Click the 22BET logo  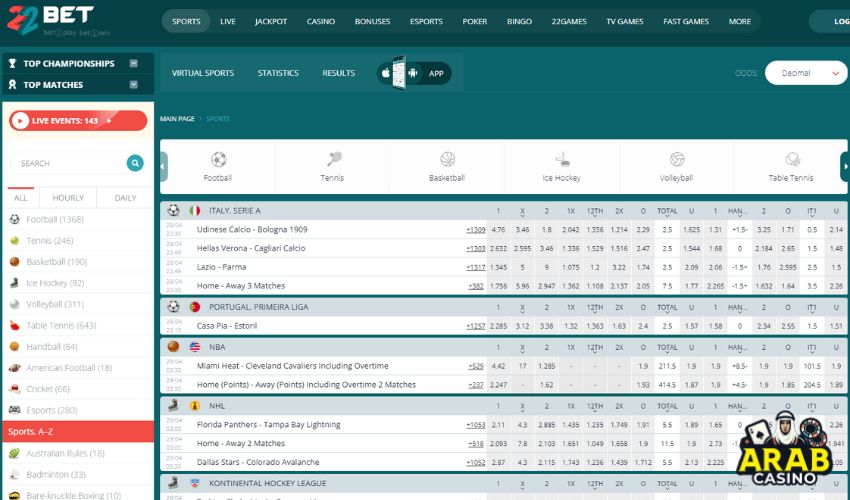pyautogui.click(x=50, y=20)
